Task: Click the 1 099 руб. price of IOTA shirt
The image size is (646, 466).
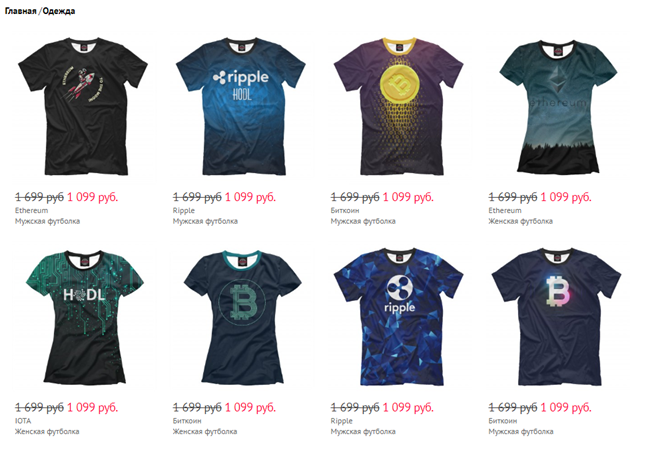Action: 93,407
